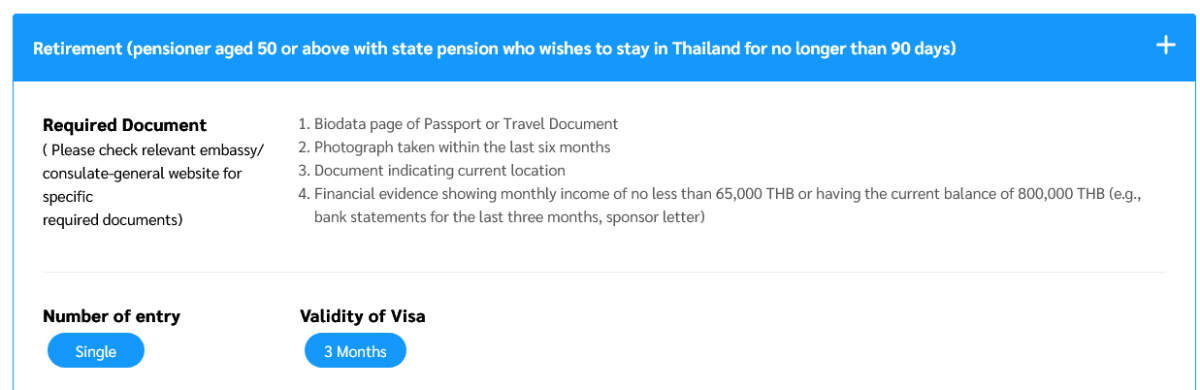Viewport: 1200px width, 390px height.
Task: Click the embassy website note under Required Document
Action: 153,185
